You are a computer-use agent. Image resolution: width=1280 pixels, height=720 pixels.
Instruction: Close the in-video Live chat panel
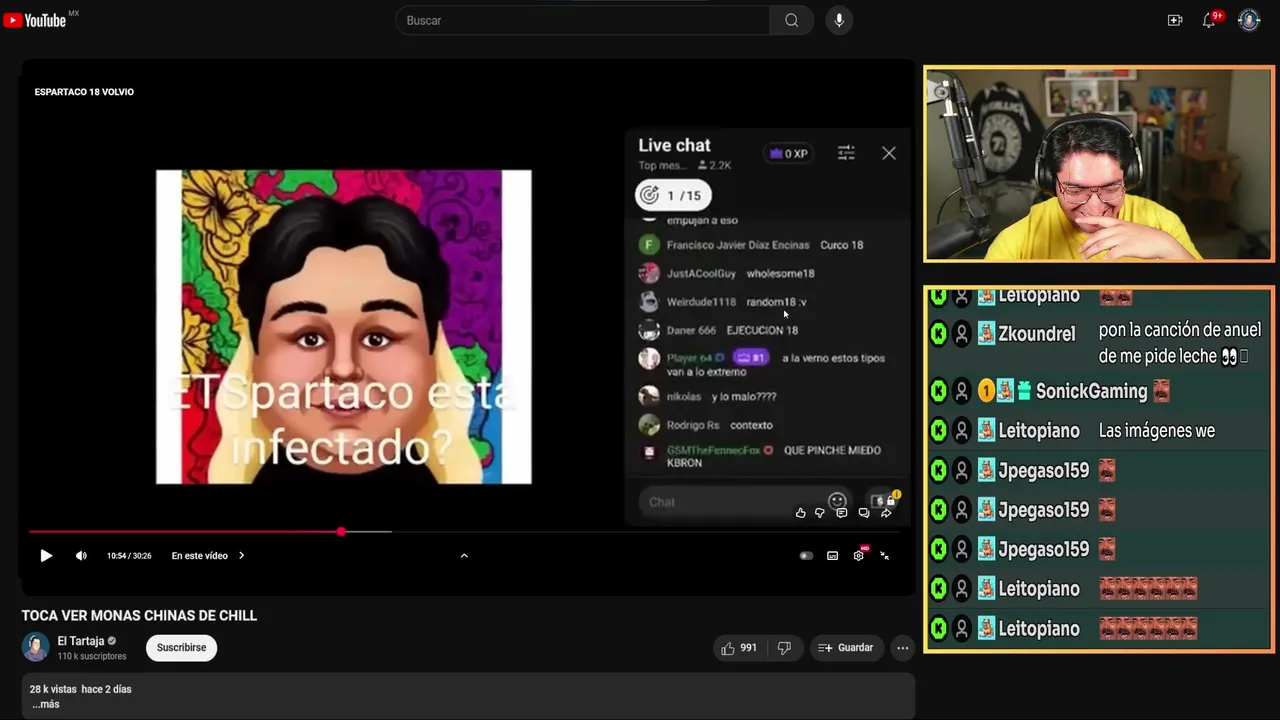click(x=889, y=153)
